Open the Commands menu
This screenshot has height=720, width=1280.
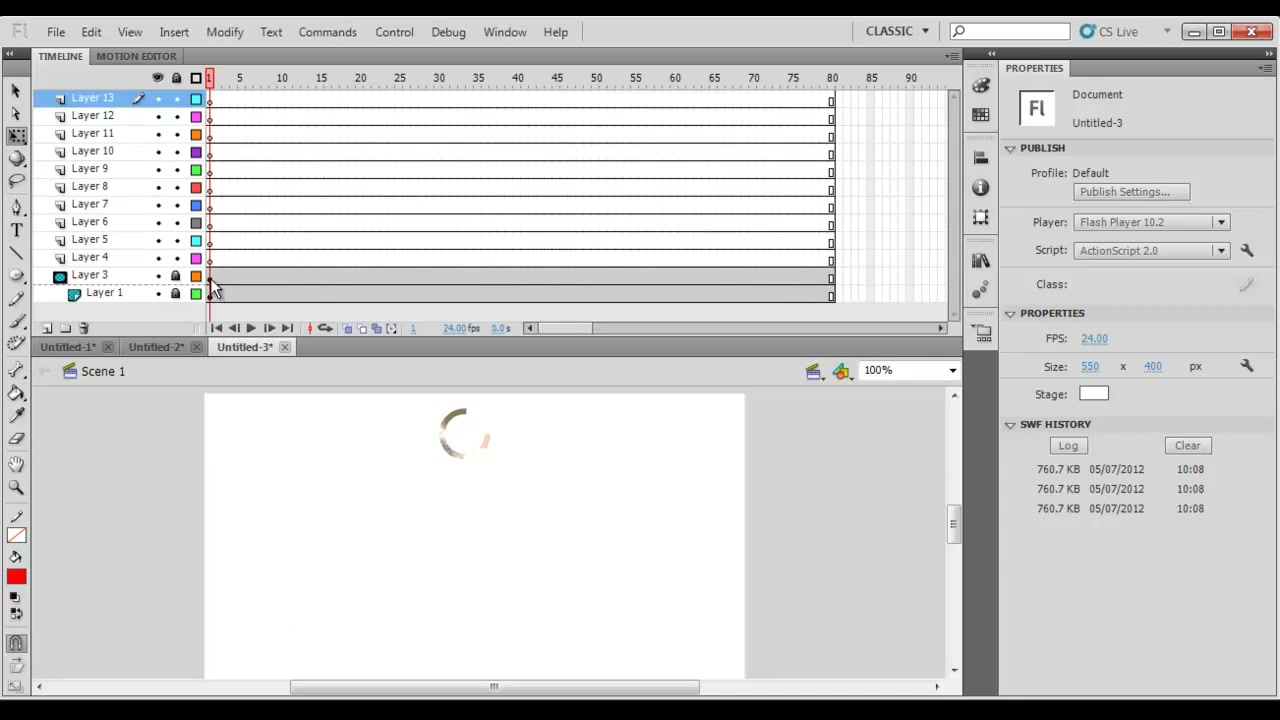pos(327,32)
